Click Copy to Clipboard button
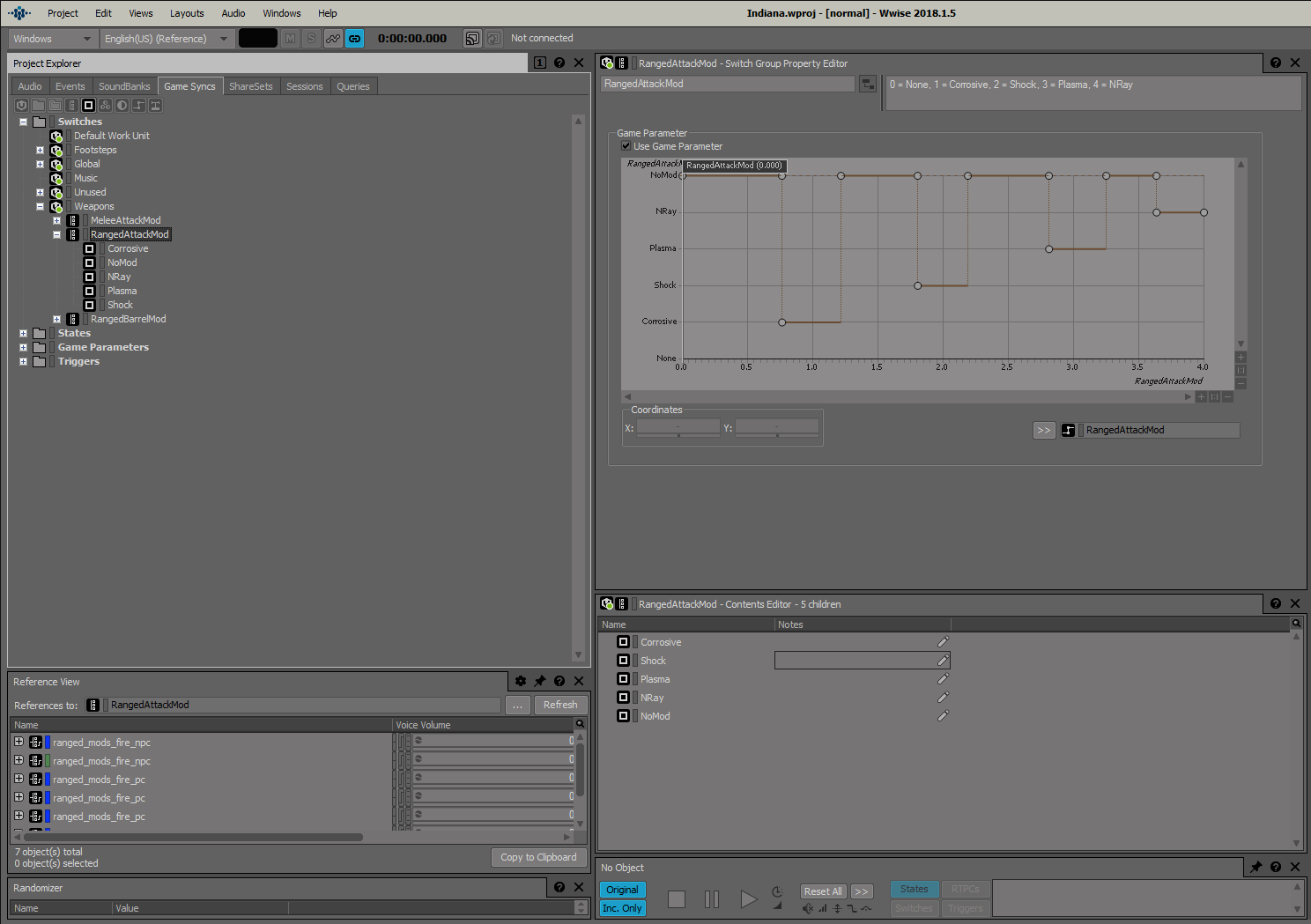Viewport: 1311px width, 924px height. click(x=538, y=857)
